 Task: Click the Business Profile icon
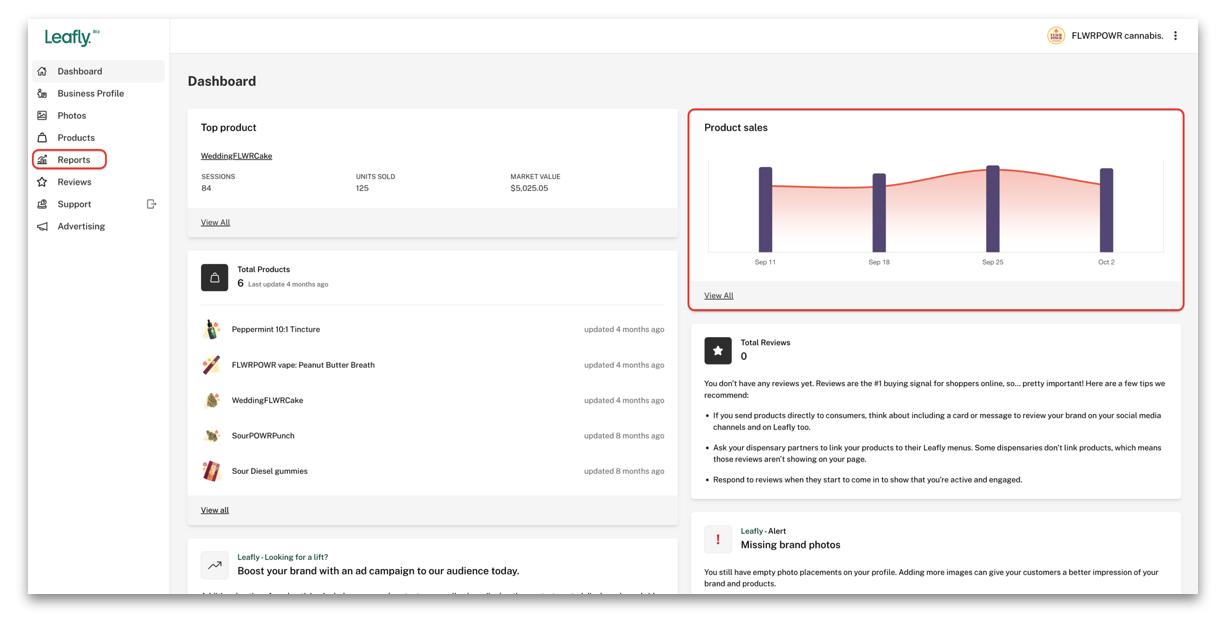coord(42,93)
